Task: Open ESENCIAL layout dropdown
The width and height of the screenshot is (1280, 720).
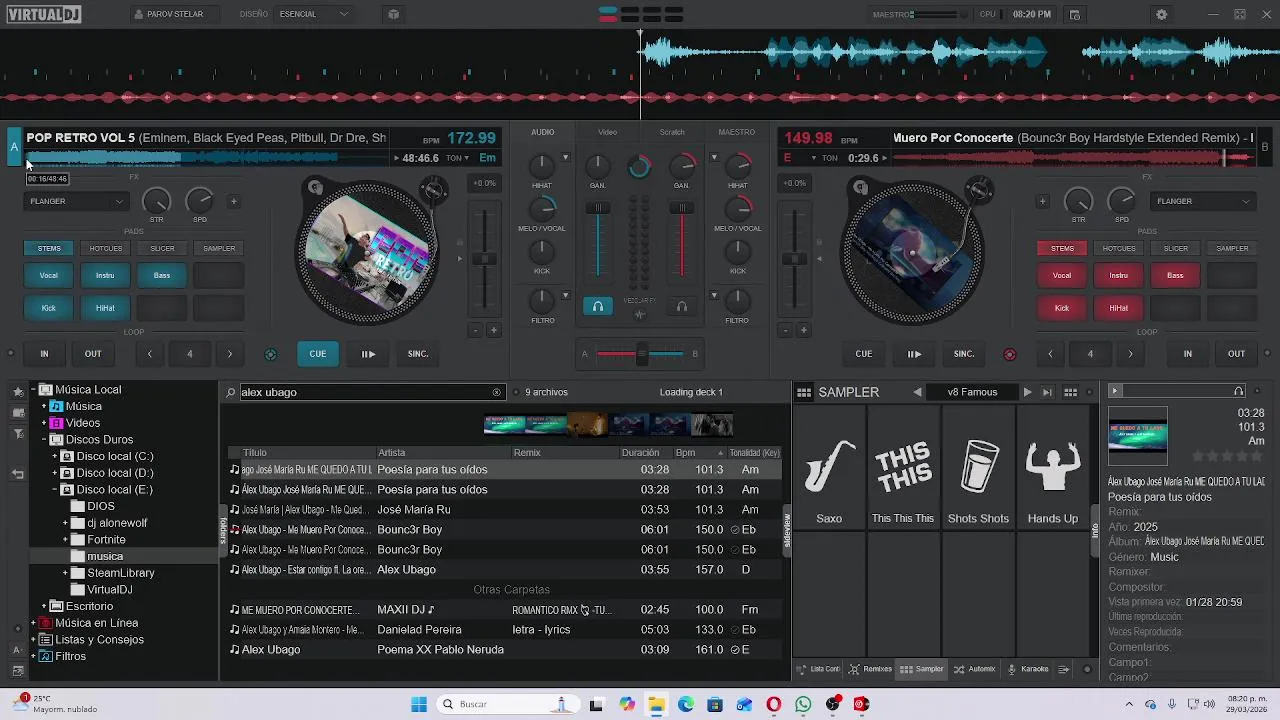Action: coord(314,14)
